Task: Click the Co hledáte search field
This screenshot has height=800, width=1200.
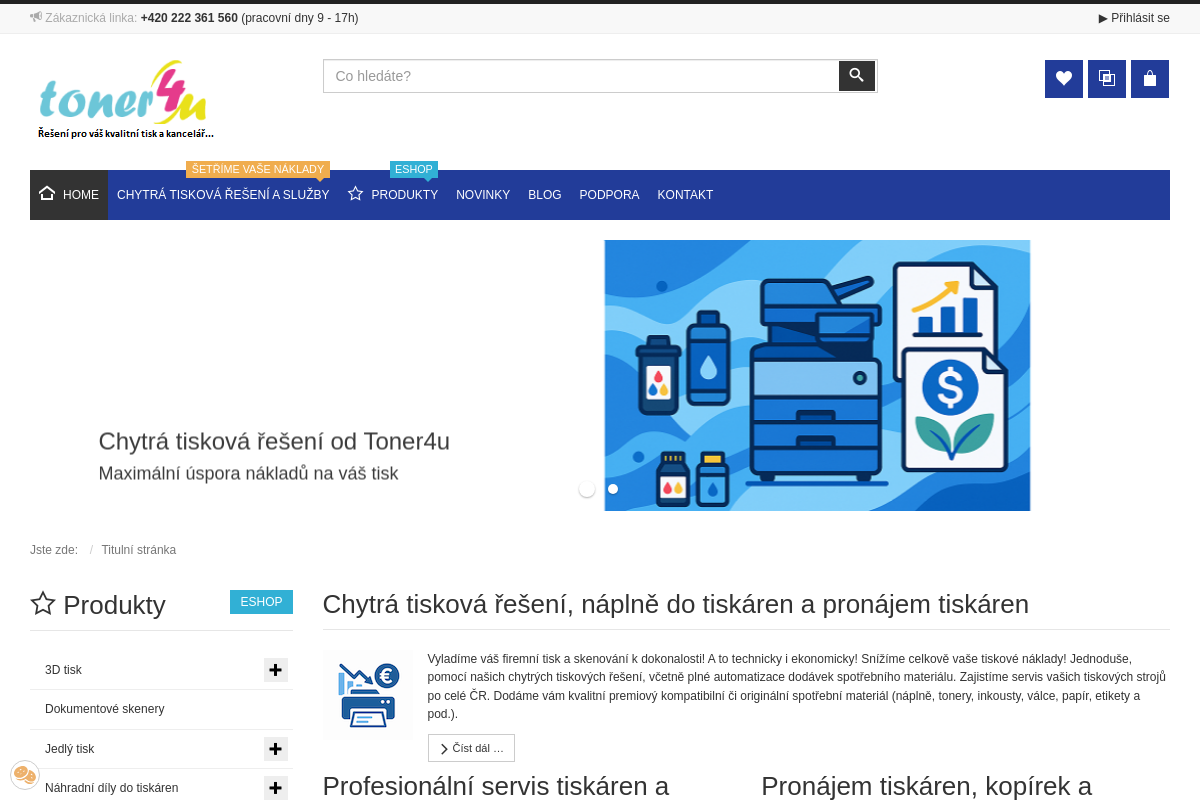Action: click(580, 76)
